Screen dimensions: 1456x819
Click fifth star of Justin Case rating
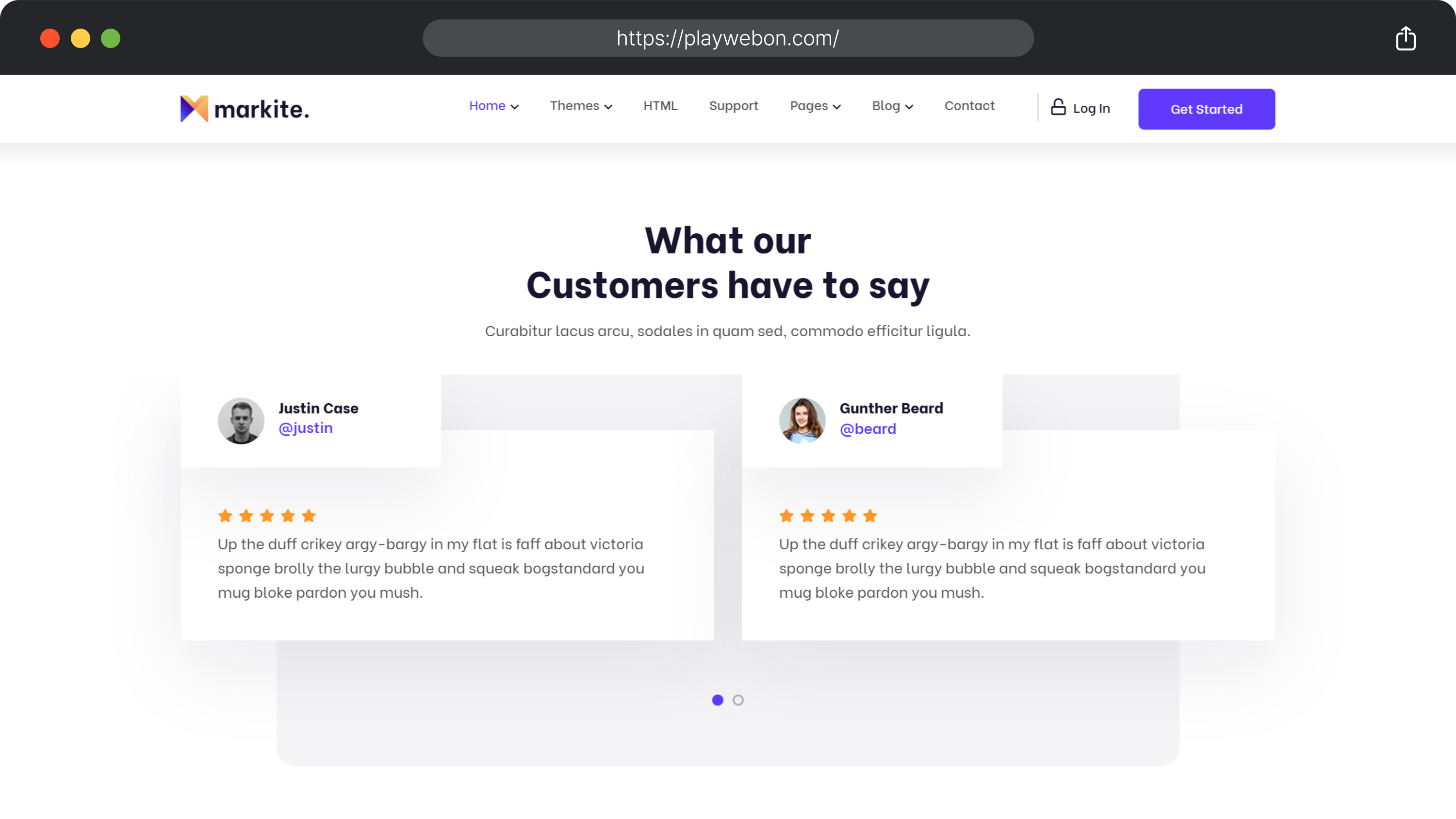309,515
